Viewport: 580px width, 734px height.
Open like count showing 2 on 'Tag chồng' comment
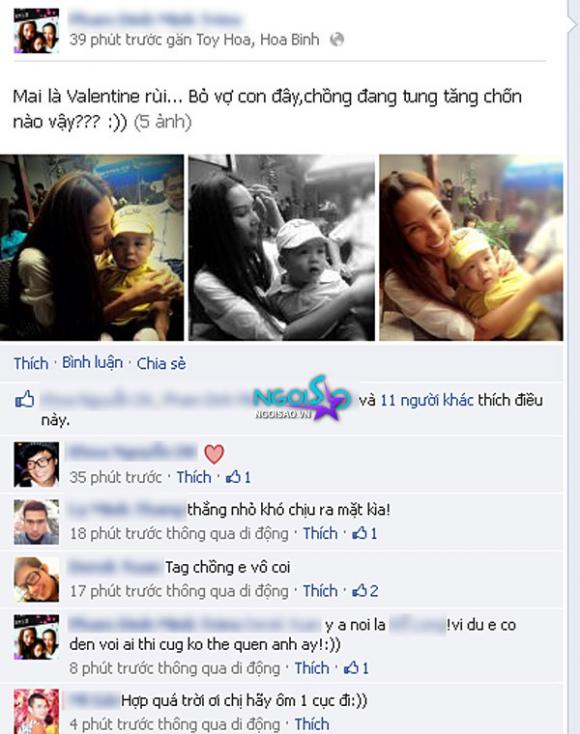365,591
